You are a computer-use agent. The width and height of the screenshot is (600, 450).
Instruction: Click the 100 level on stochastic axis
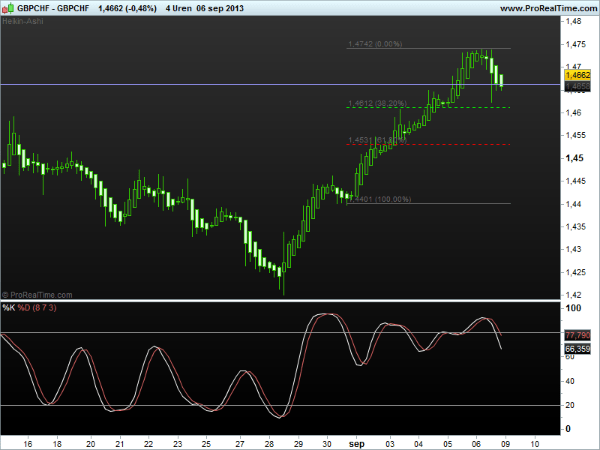(x=573, y=308)
